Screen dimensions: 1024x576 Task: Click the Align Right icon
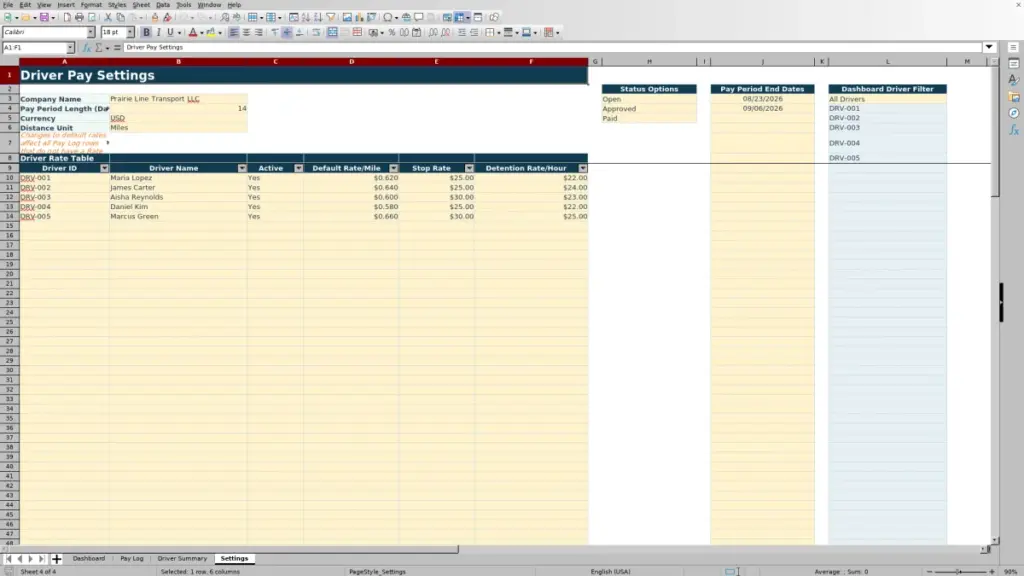(x=259, y=32)
